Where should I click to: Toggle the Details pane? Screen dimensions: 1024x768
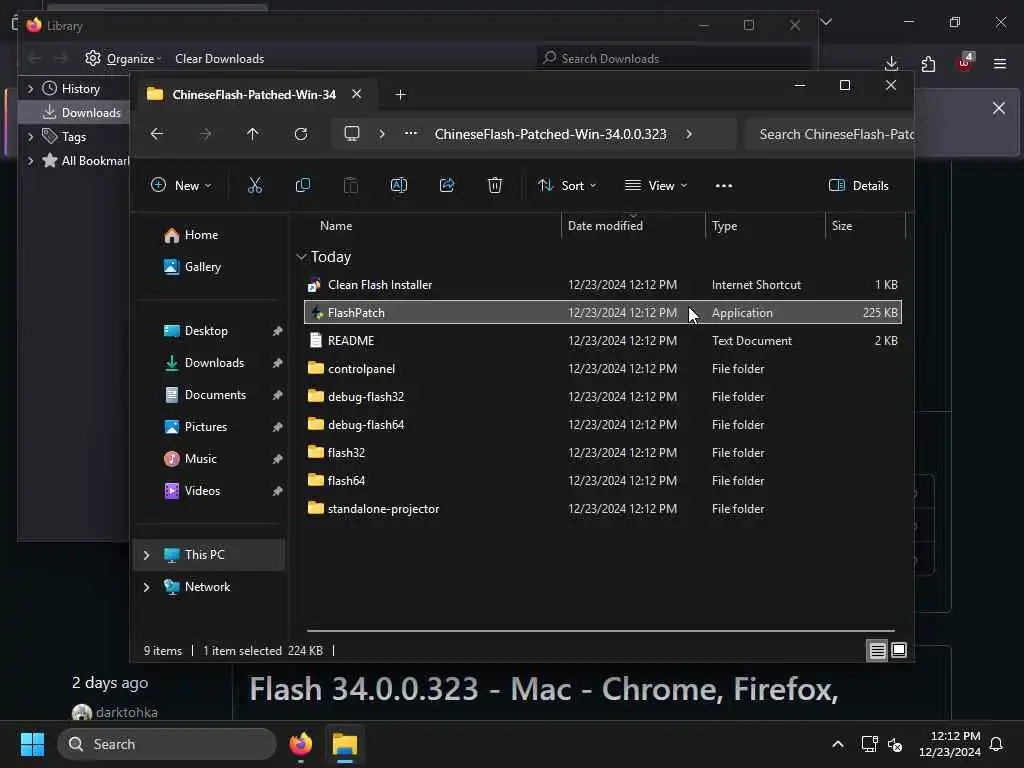859,185
